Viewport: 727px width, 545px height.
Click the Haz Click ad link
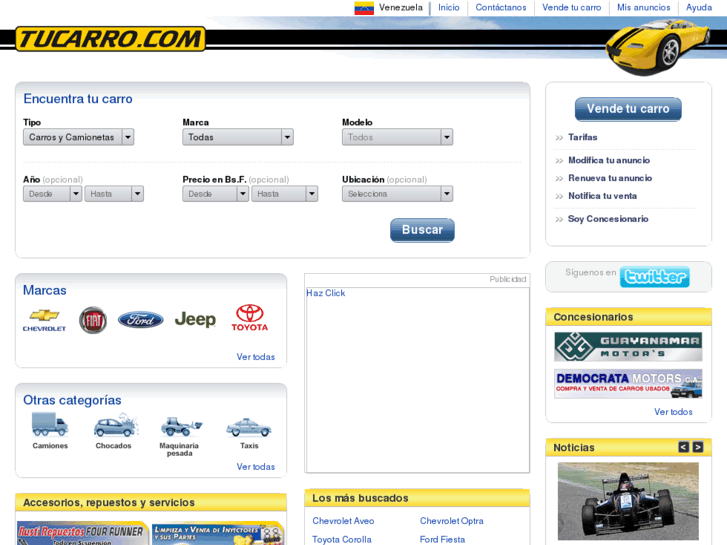coord(325,293)
